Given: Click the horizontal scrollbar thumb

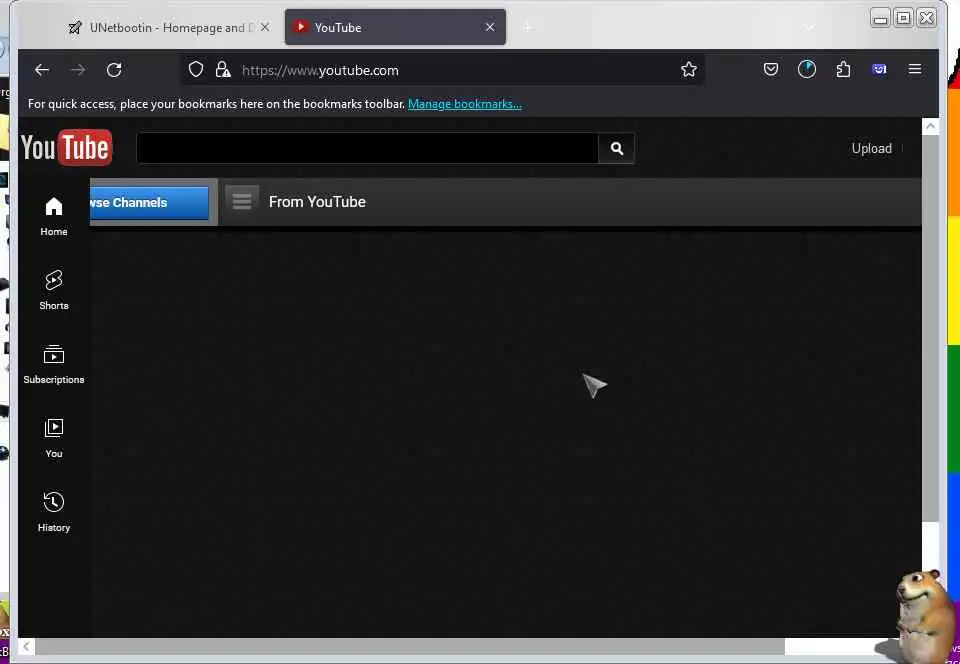Looking at the screenshot, I should (410, 646).
